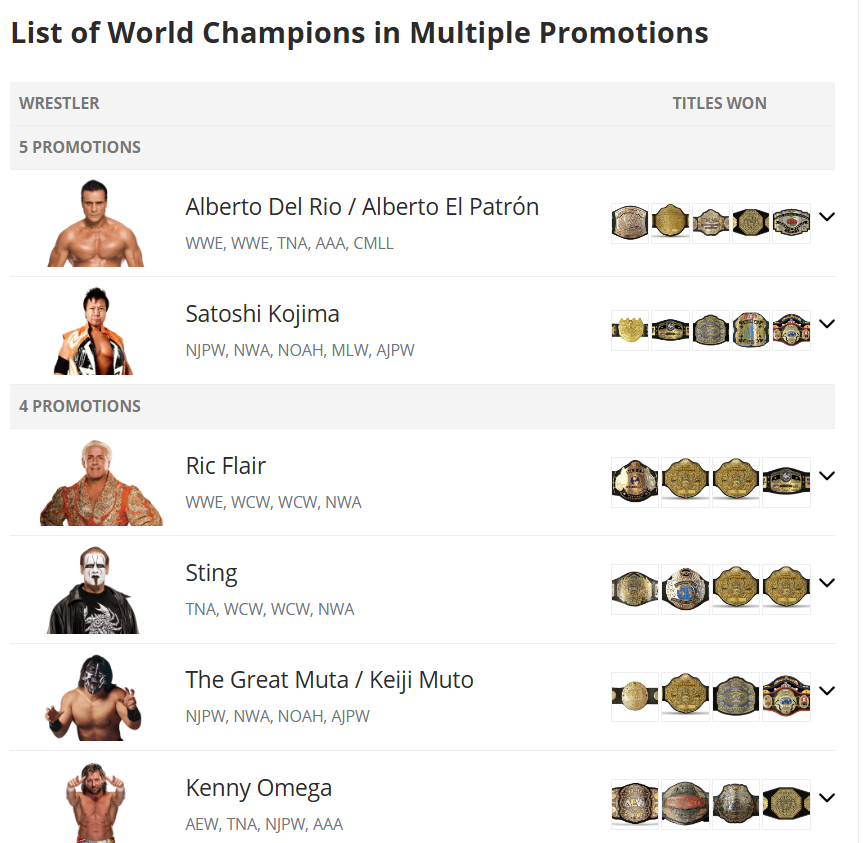863x843 pixels.
Task: Expand Satoshi Kojima row chevron
Action: [826, 323]
